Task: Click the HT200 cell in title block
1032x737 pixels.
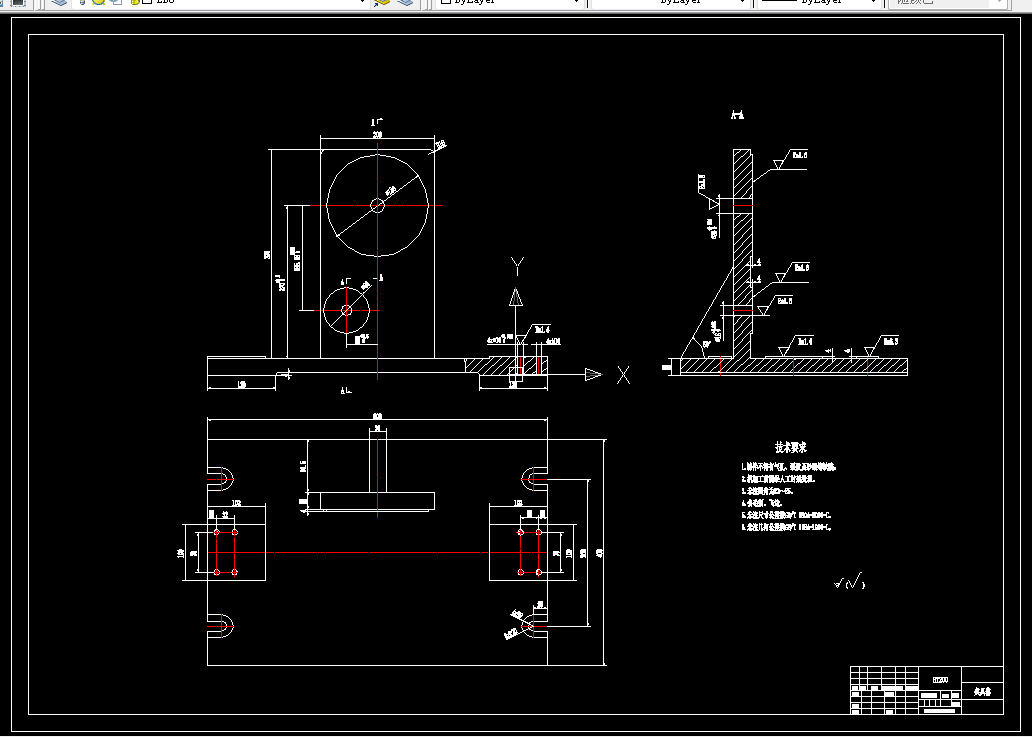Action: click(x=940, y=679)
